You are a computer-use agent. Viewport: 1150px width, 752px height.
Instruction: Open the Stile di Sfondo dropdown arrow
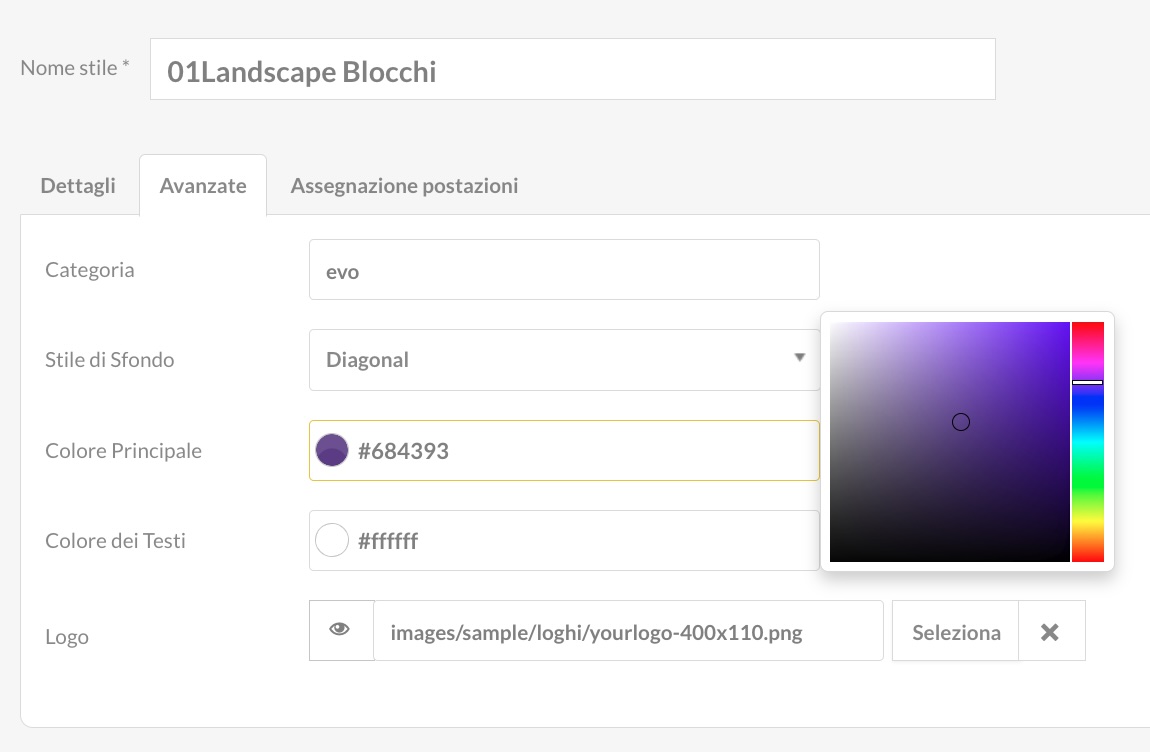click(799, 358)
